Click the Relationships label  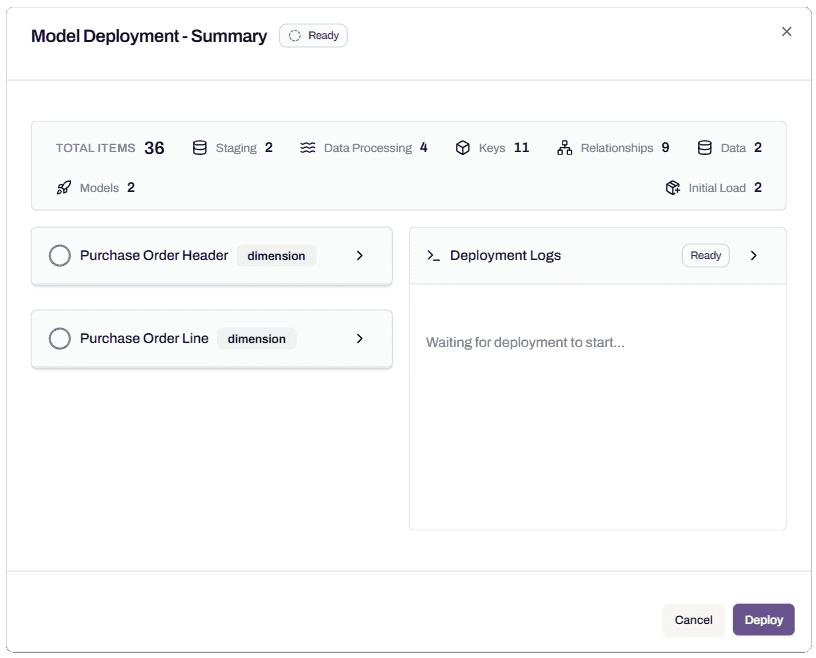(617, 148)
